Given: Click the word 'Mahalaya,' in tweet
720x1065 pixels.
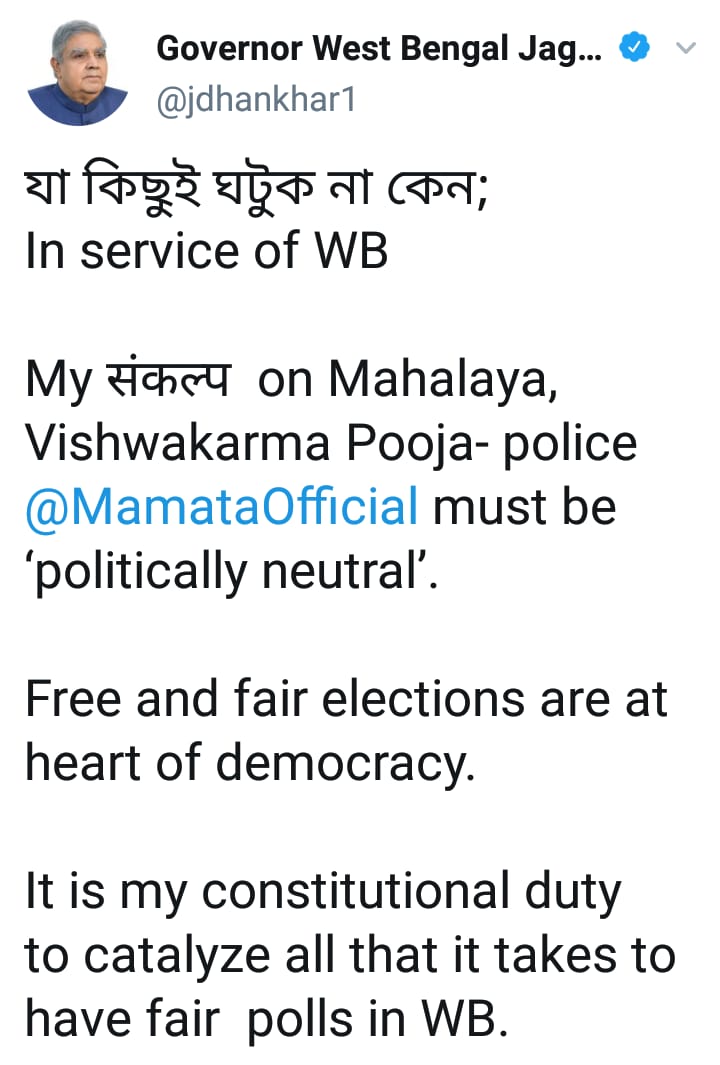Looking at the screenshot, I should [x=443, y=379].
